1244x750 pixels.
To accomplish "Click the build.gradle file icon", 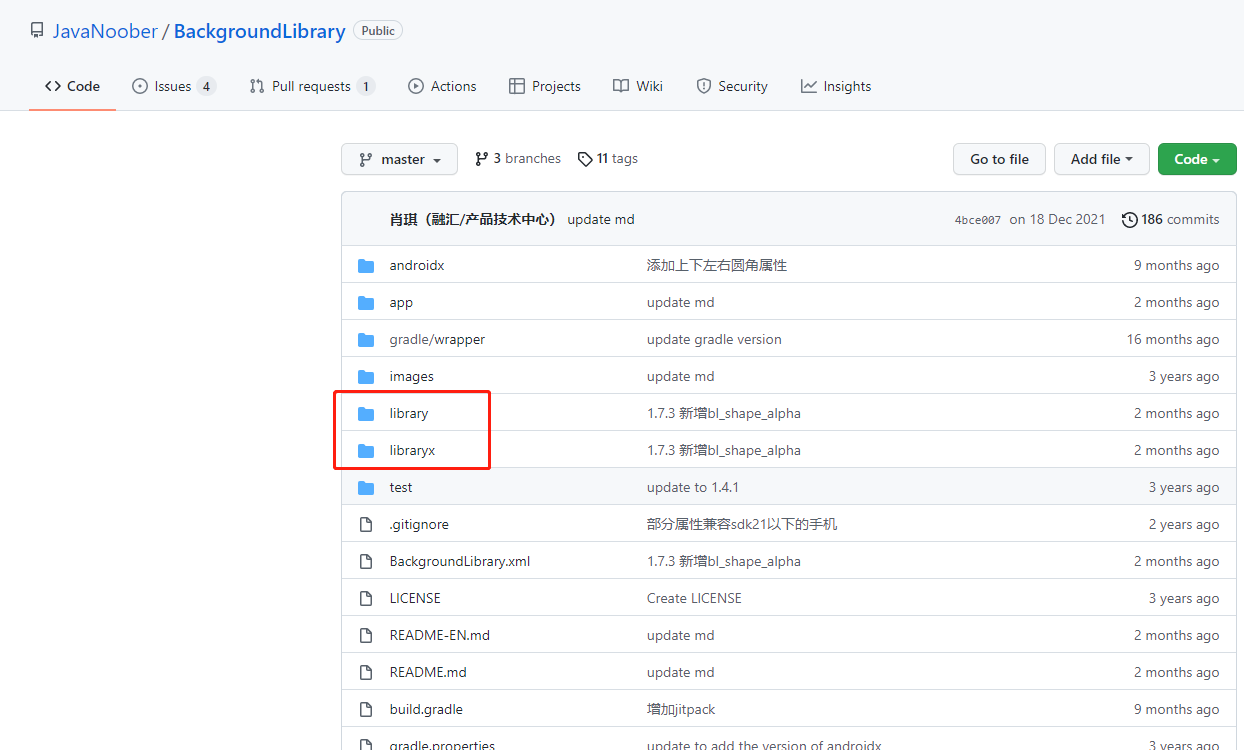I will [366, 710].
